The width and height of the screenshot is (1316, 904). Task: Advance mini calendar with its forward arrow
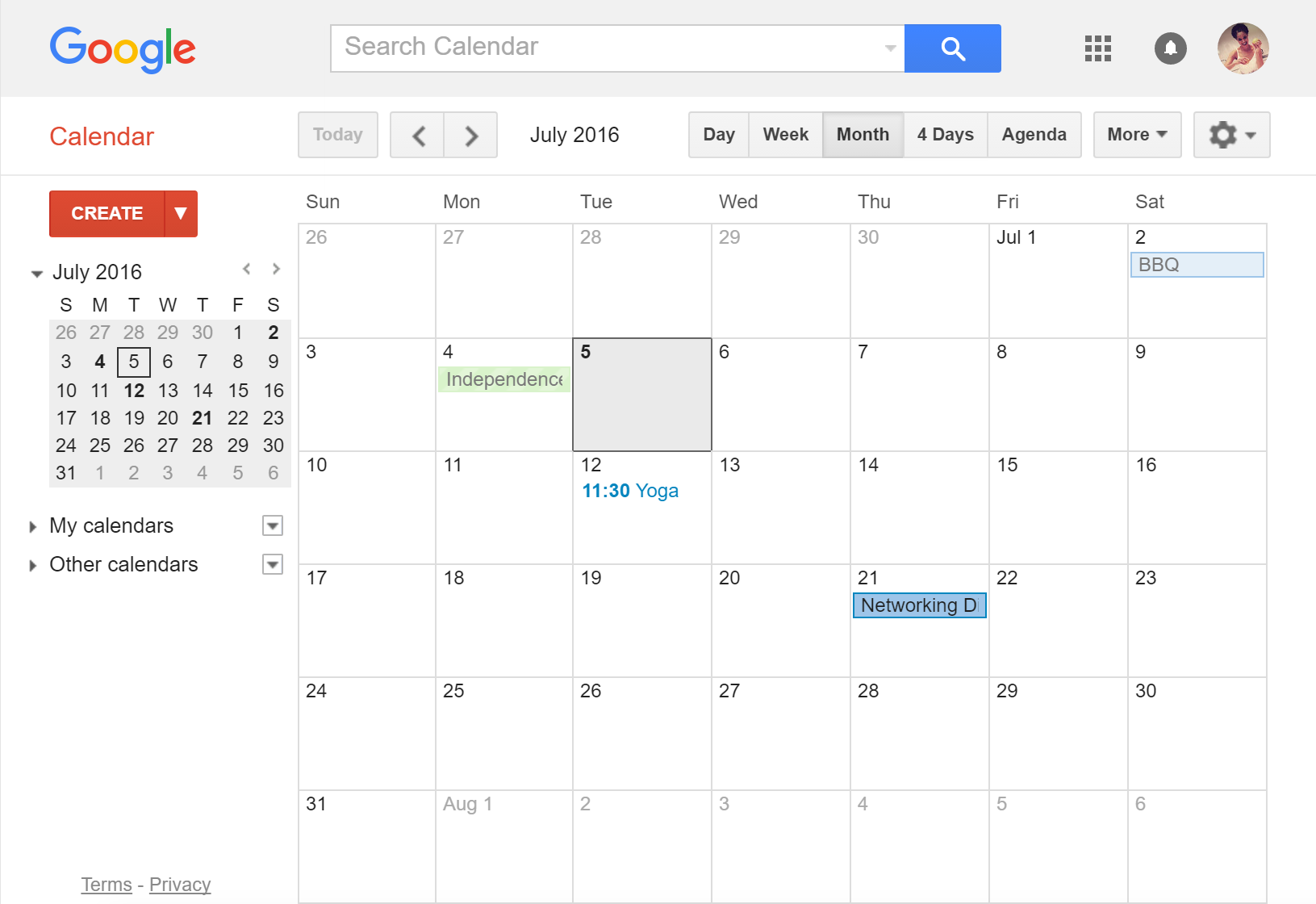[276, 269]
